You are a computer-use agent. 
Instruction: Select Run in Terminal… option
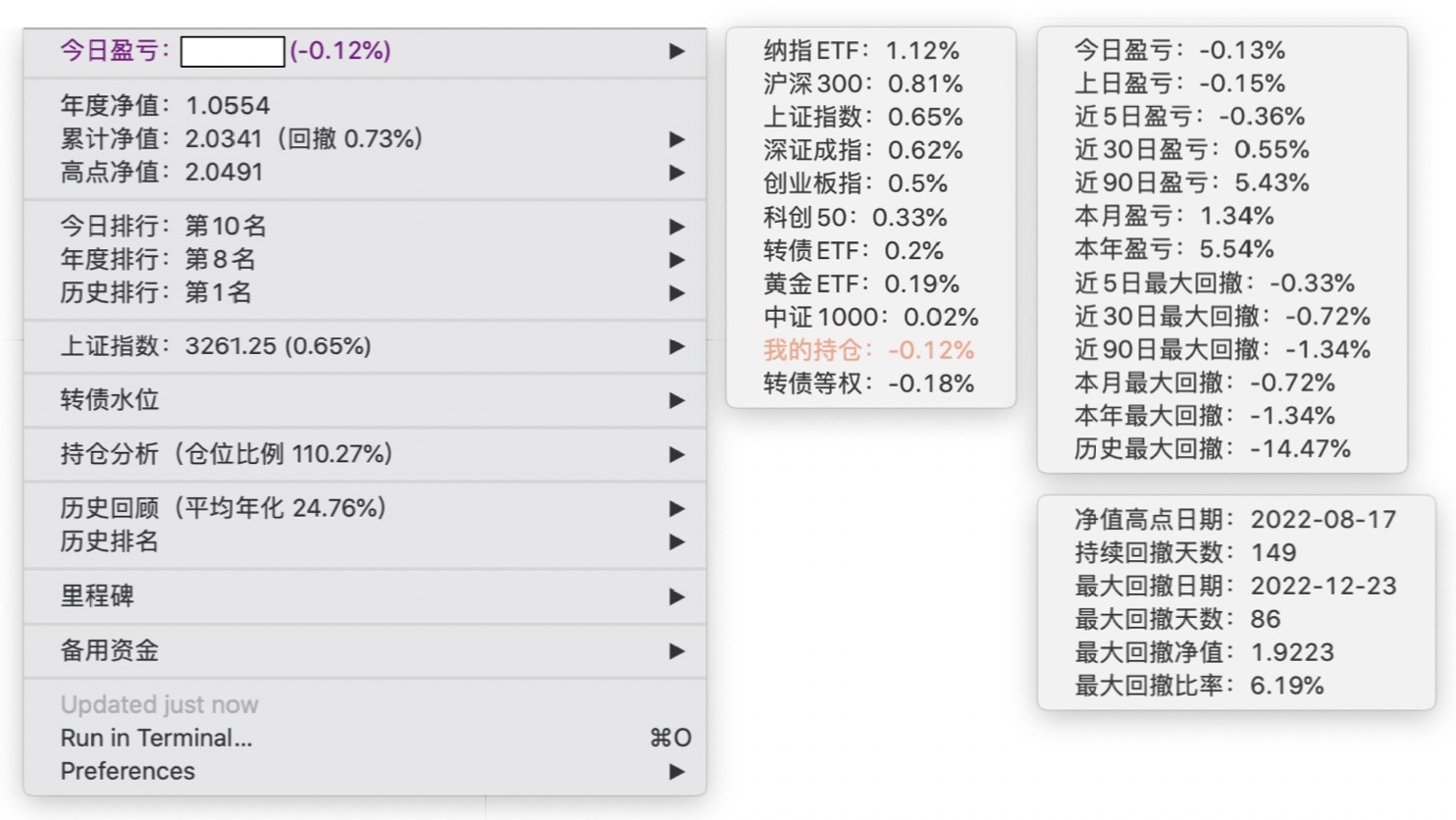[156, 738]
